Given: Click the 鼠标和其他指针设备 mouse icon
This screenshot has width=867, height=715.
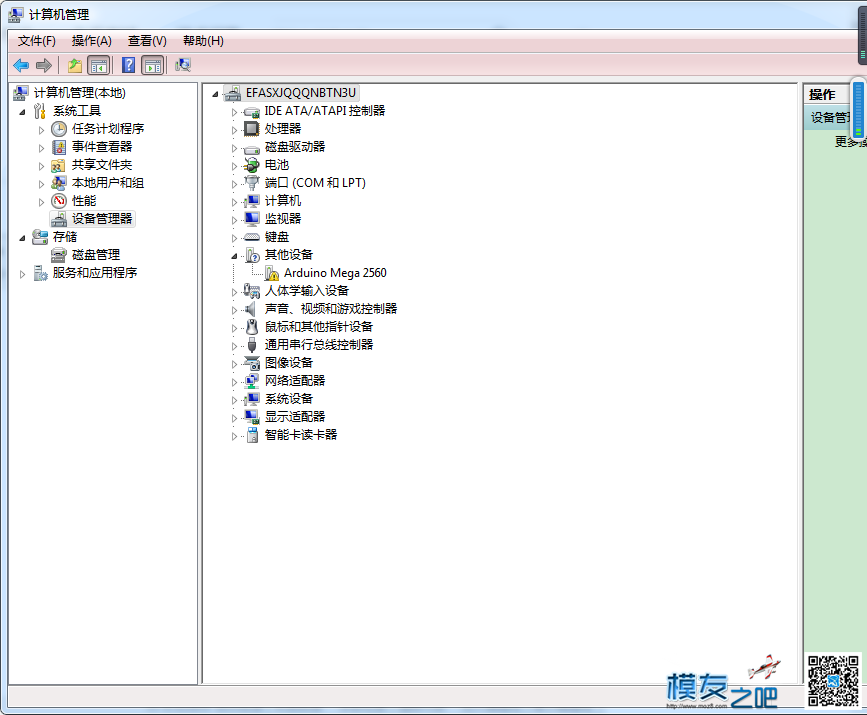Looking at the screenshot, I should (x=252, y=327).
